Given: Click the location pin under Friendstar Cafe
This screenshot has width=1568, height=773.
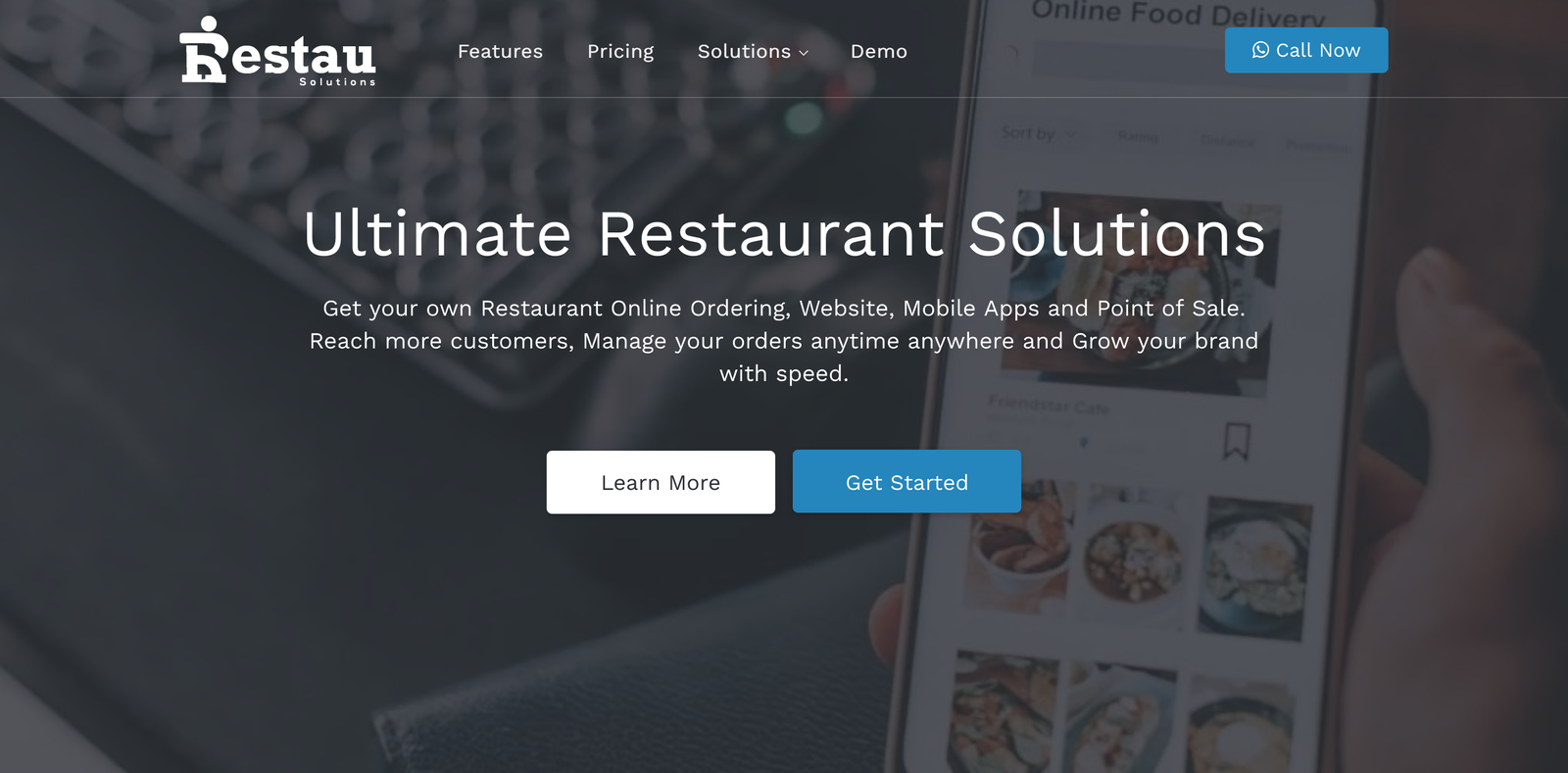Looking at the screenshot, I should click(1083, 443).
